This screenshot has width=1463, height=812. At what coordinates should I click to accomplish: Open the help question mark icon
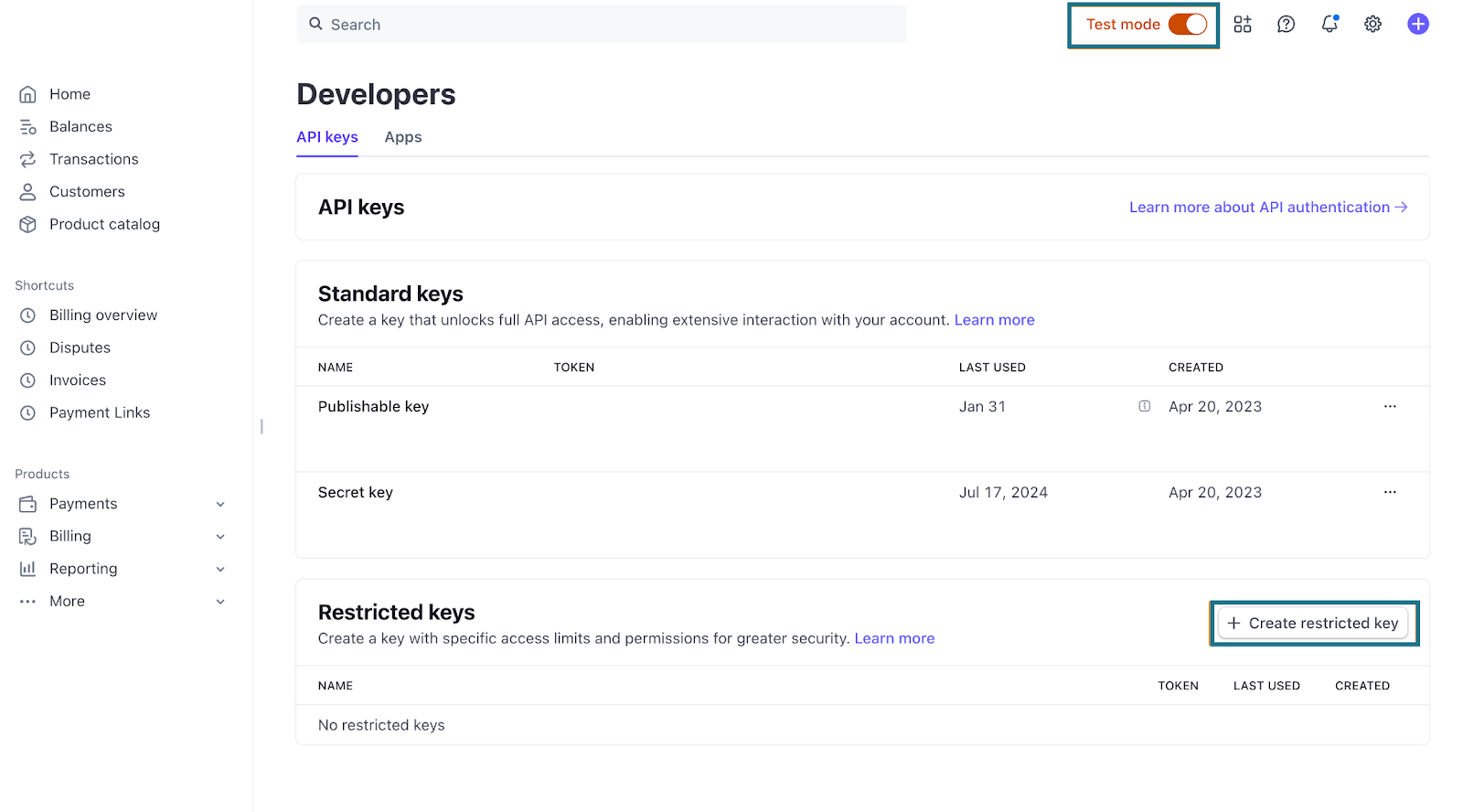click(1286, 25)
